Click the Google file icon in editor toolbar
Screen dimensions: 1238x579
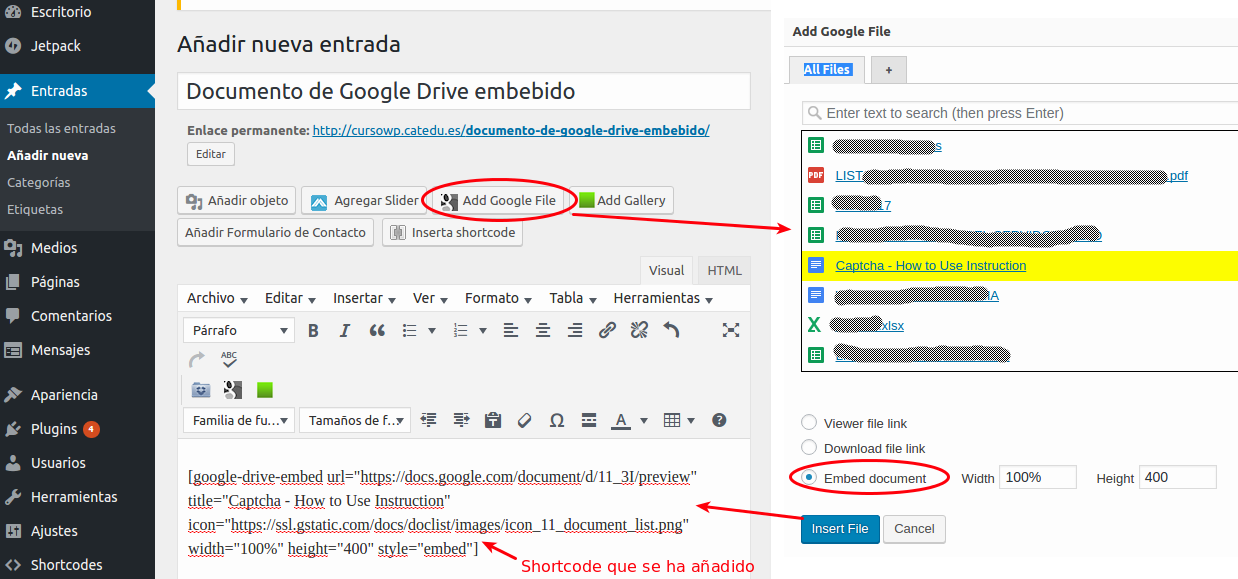233,390
